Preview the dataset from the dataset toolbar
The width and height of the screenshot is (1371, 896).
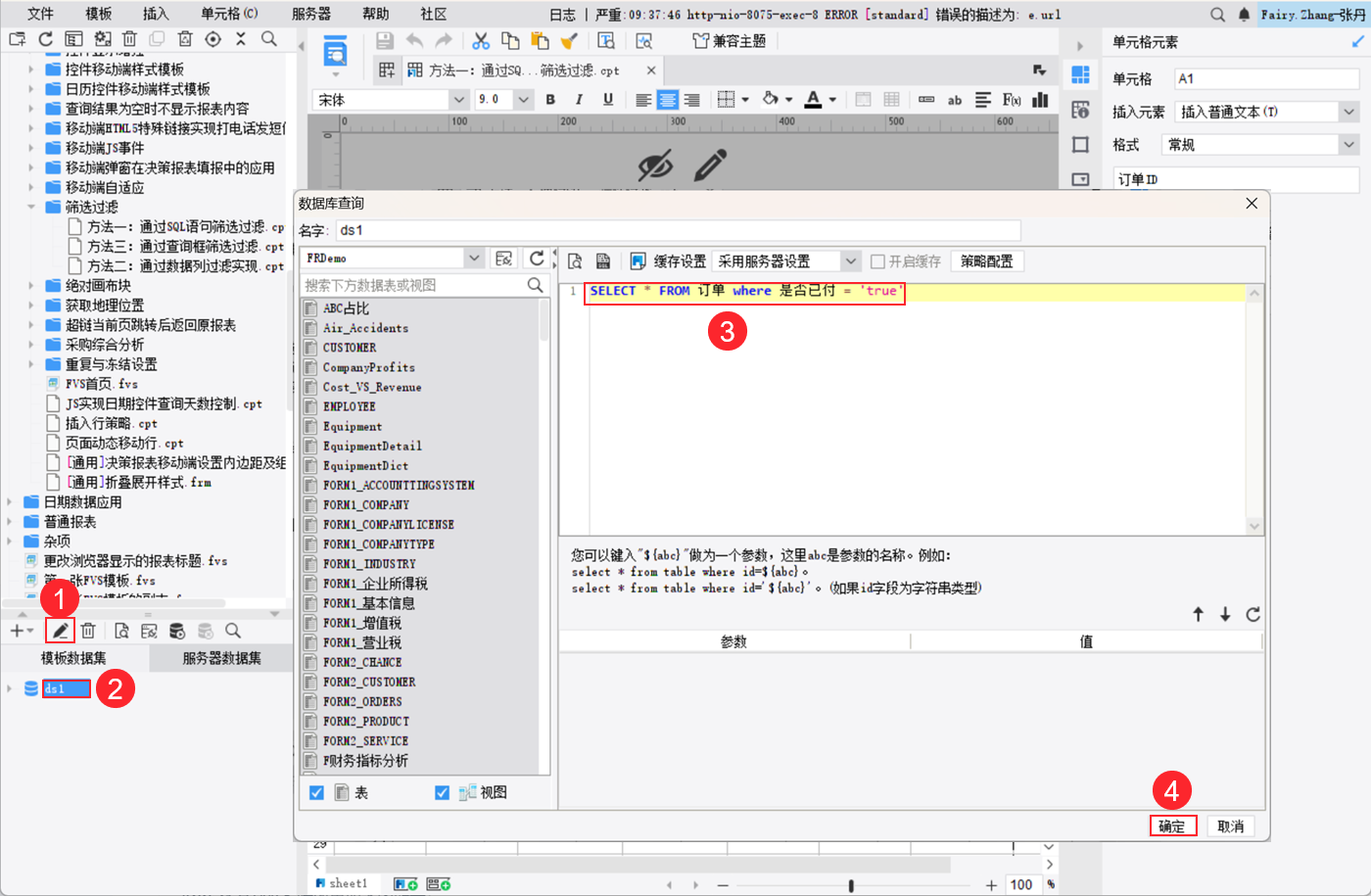click(121, 631)
